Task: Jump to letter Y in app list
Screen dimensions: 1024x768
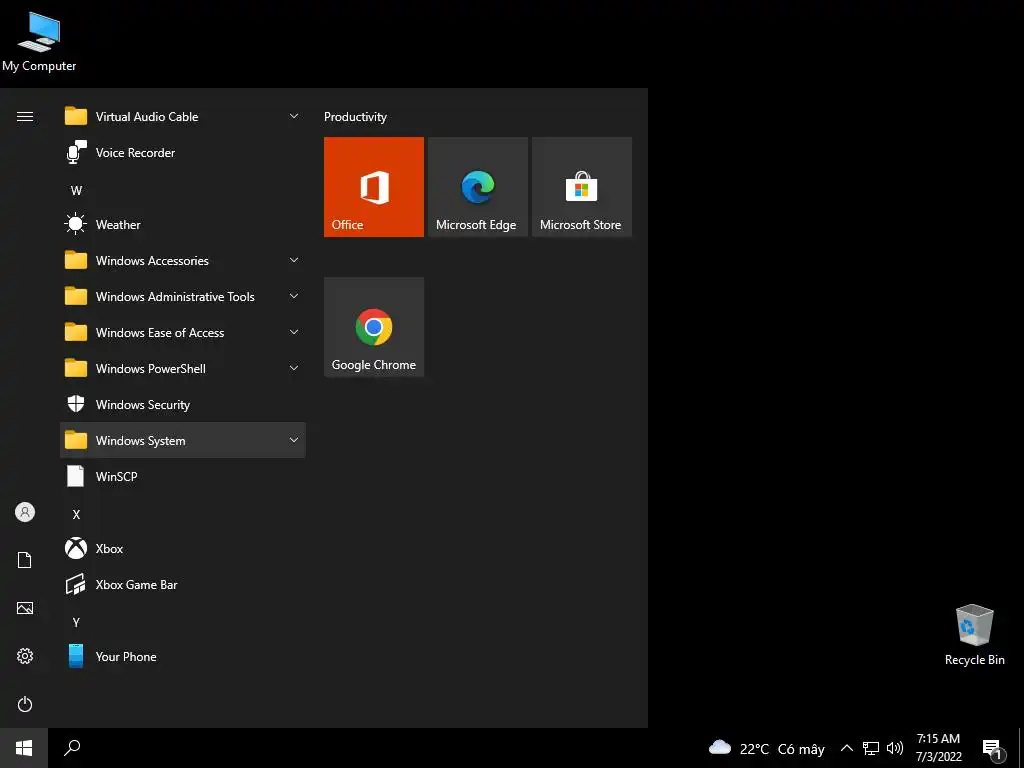Action: tap(76, 622)
